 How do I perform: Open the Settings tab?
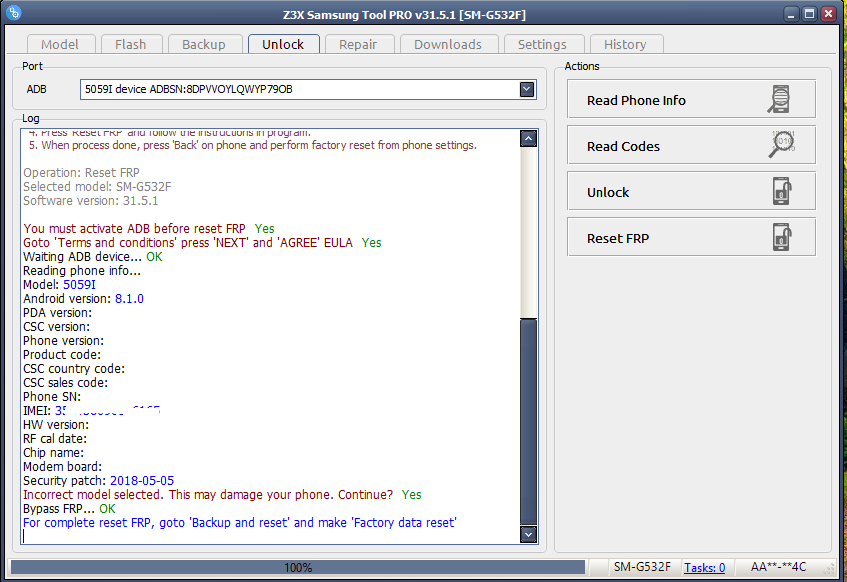pyautogui.click(x=542, y=44)
